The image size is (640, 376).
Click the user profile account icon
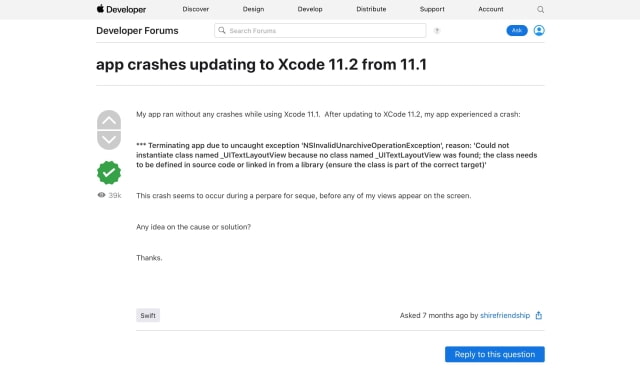point(539,31)
